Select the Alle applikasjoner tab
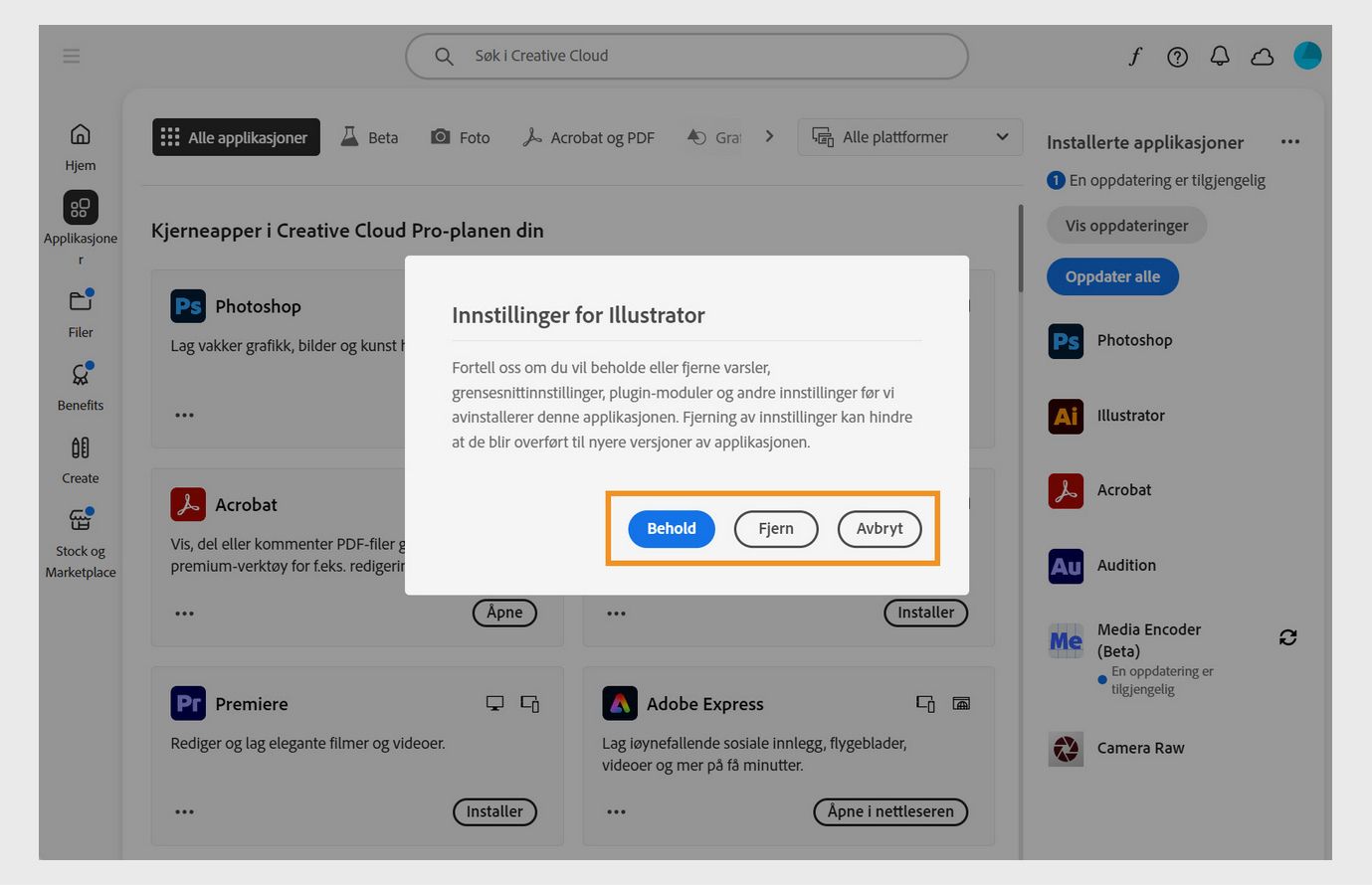 tap(236, 137)
